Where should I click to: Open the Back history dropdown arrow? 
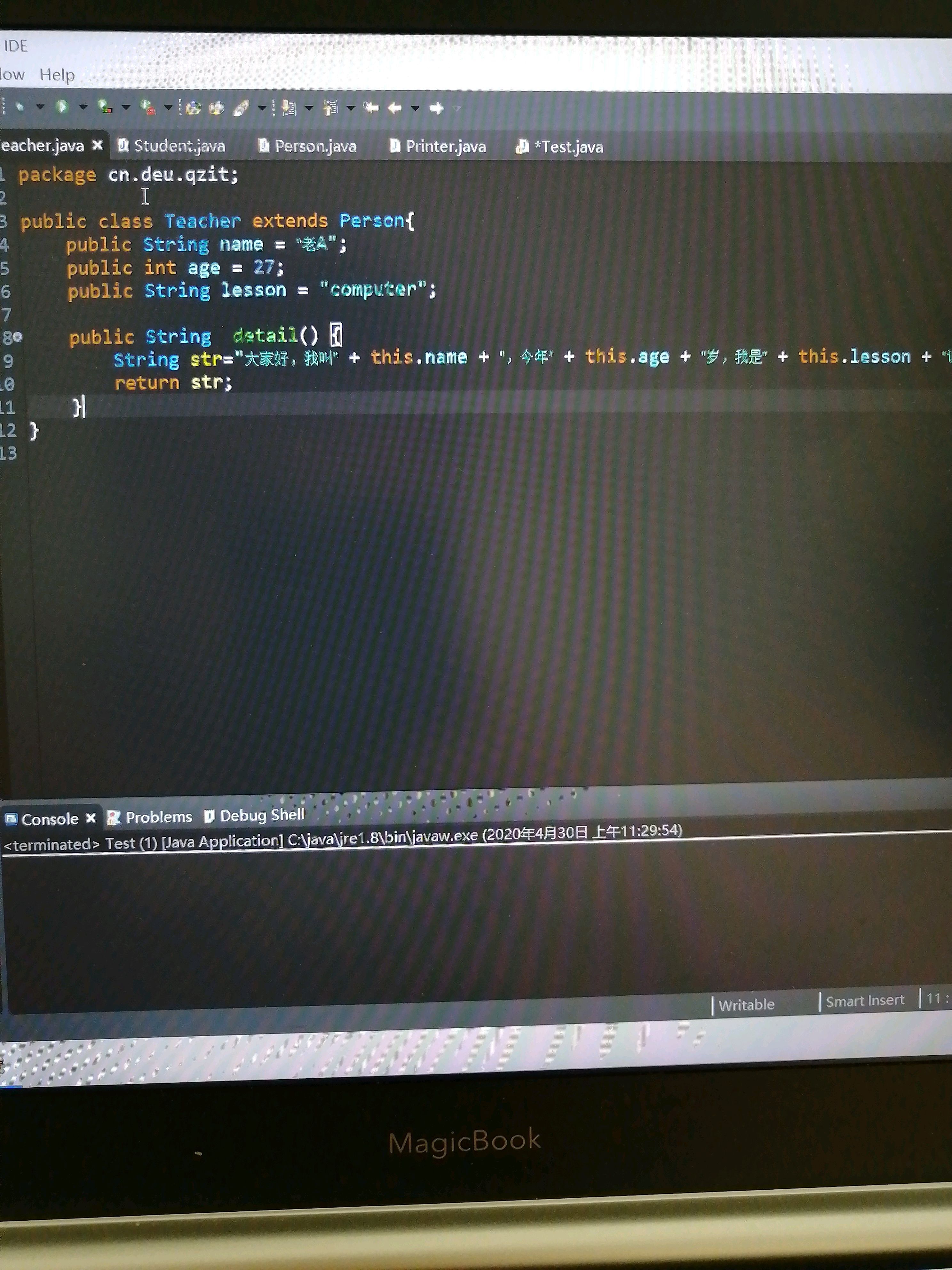[415, 108]
